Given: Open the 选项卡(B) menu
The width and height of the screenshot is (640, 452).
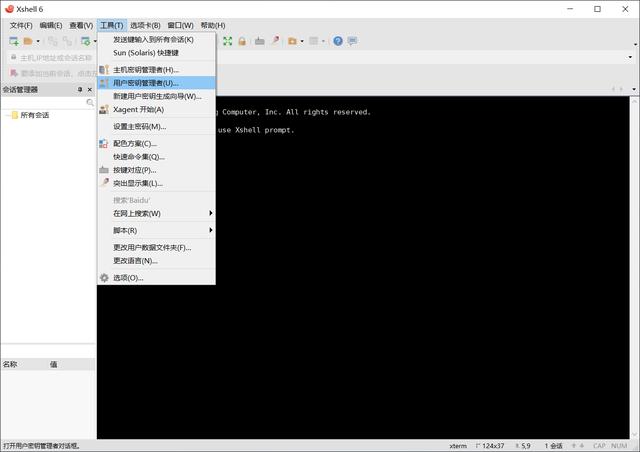Looking at the screenshot, I should tap(145, 25).
